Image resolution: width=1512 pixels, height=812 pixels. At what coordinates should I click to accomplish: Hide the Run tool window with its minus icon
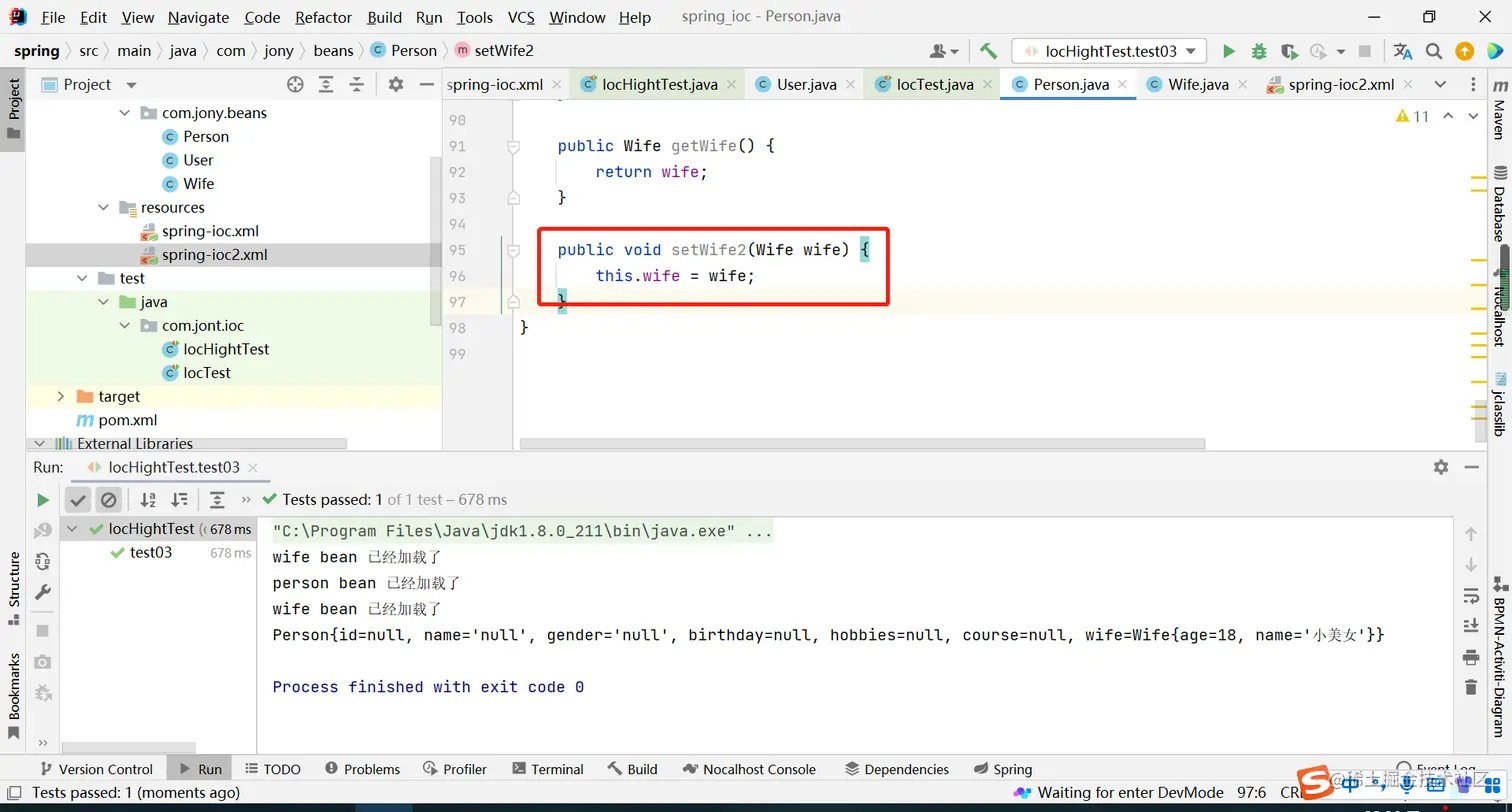(1471, 467)
